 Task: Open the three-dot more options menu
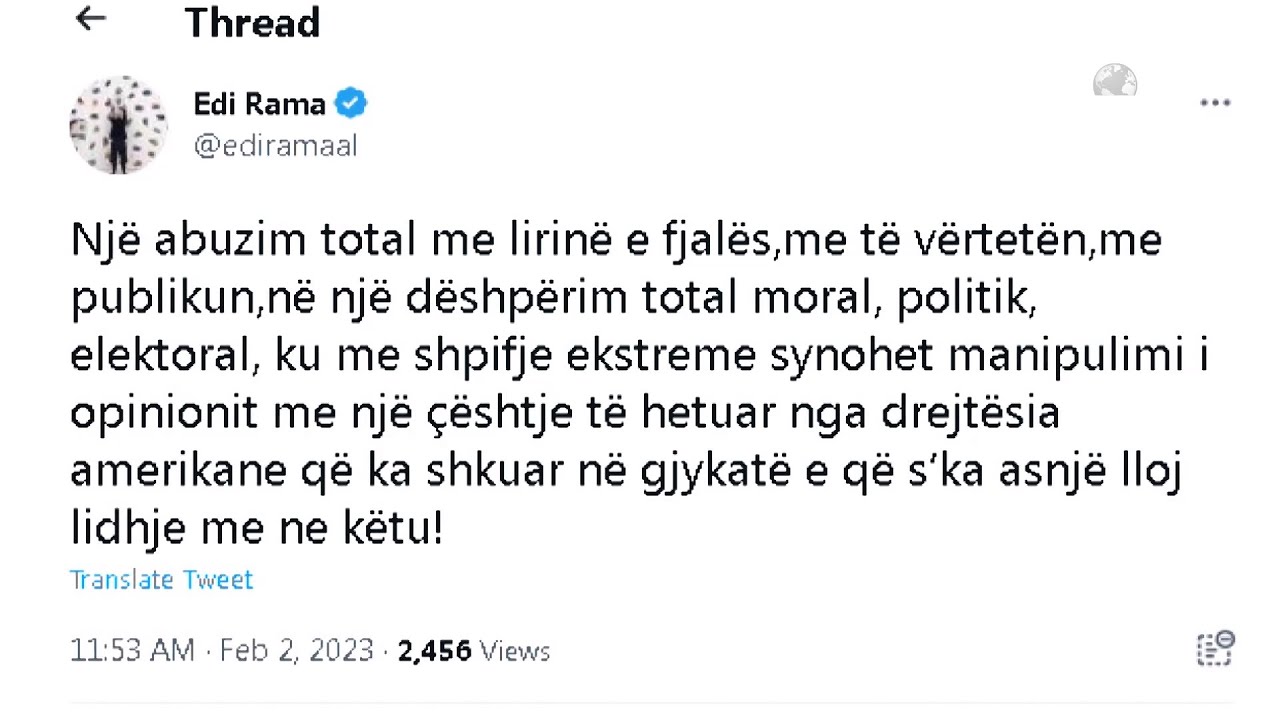point(1215,103)
